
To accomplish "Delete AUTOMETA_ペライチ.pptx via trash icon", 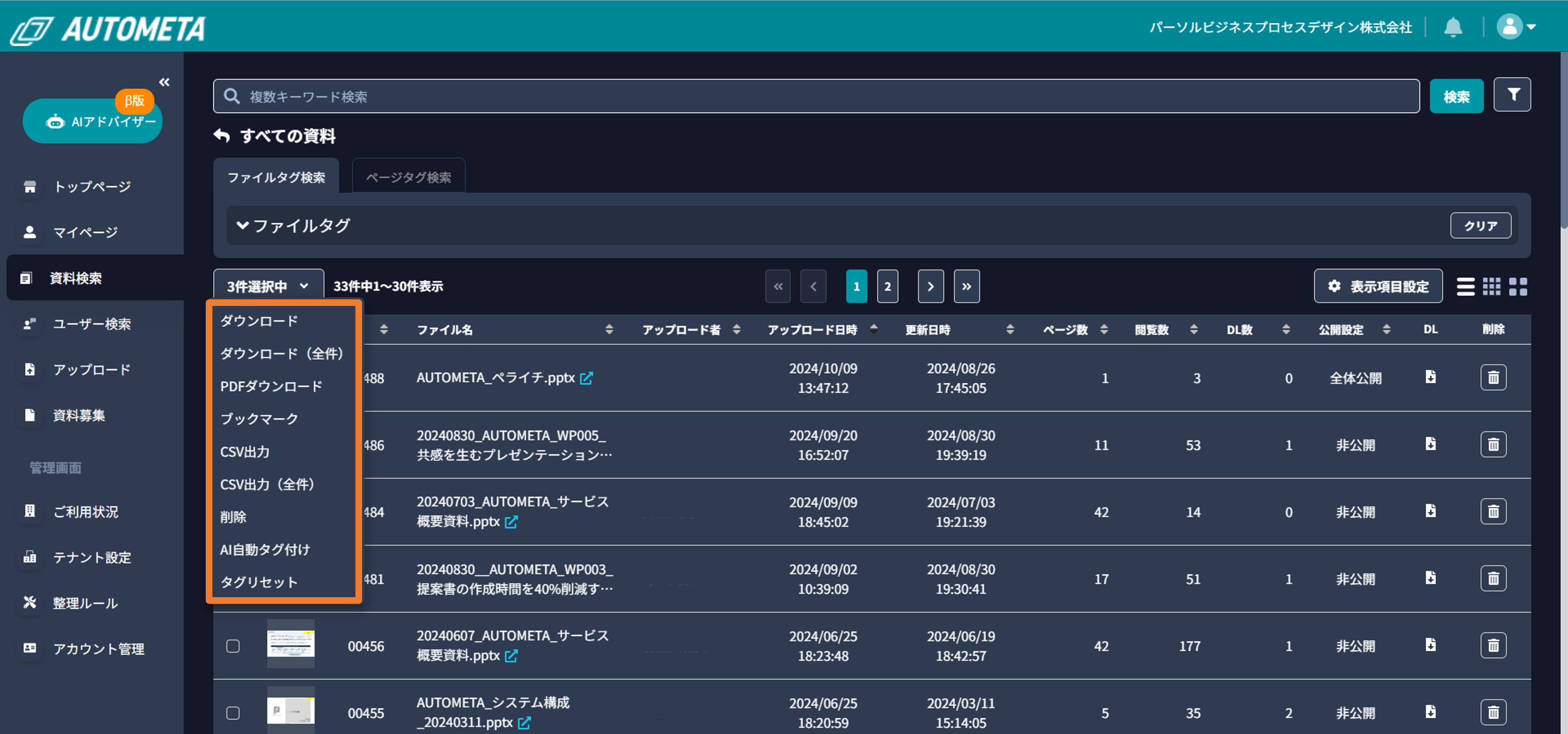I will pos(1493,378).
